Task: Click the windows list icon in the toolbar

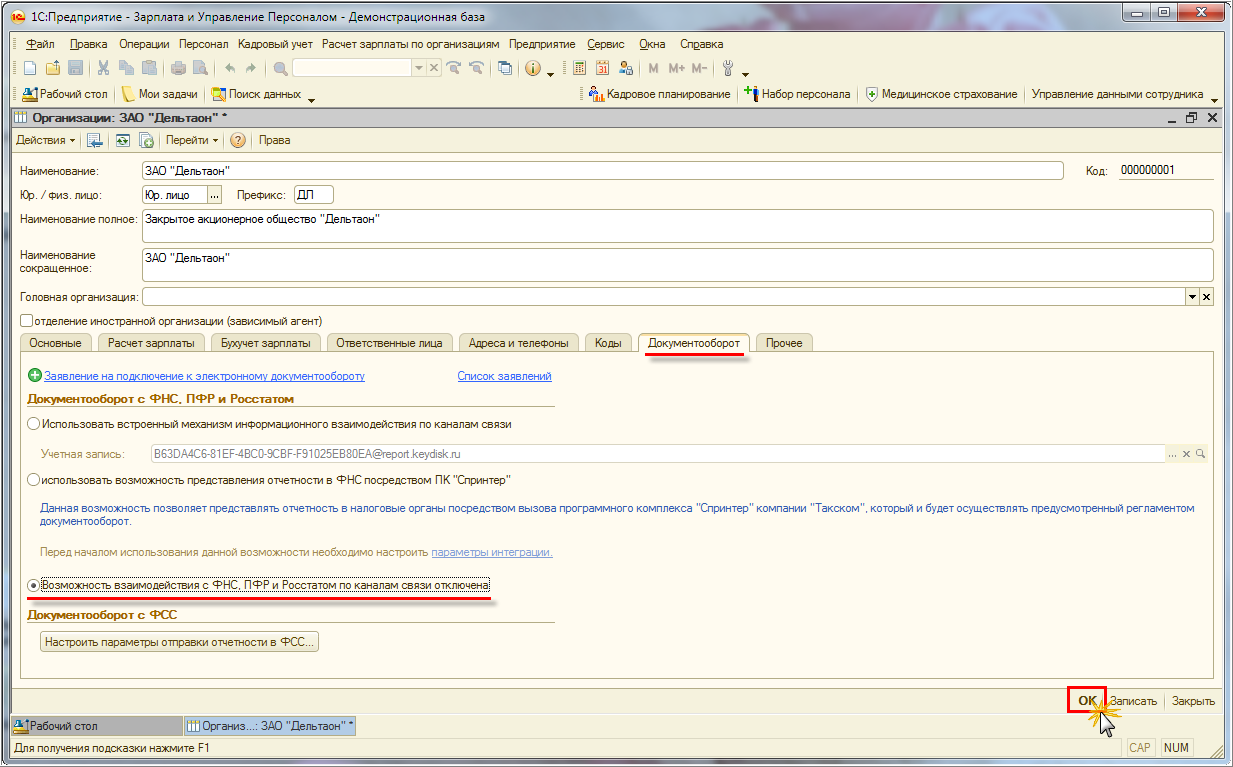Action: [x=505, y=68]
